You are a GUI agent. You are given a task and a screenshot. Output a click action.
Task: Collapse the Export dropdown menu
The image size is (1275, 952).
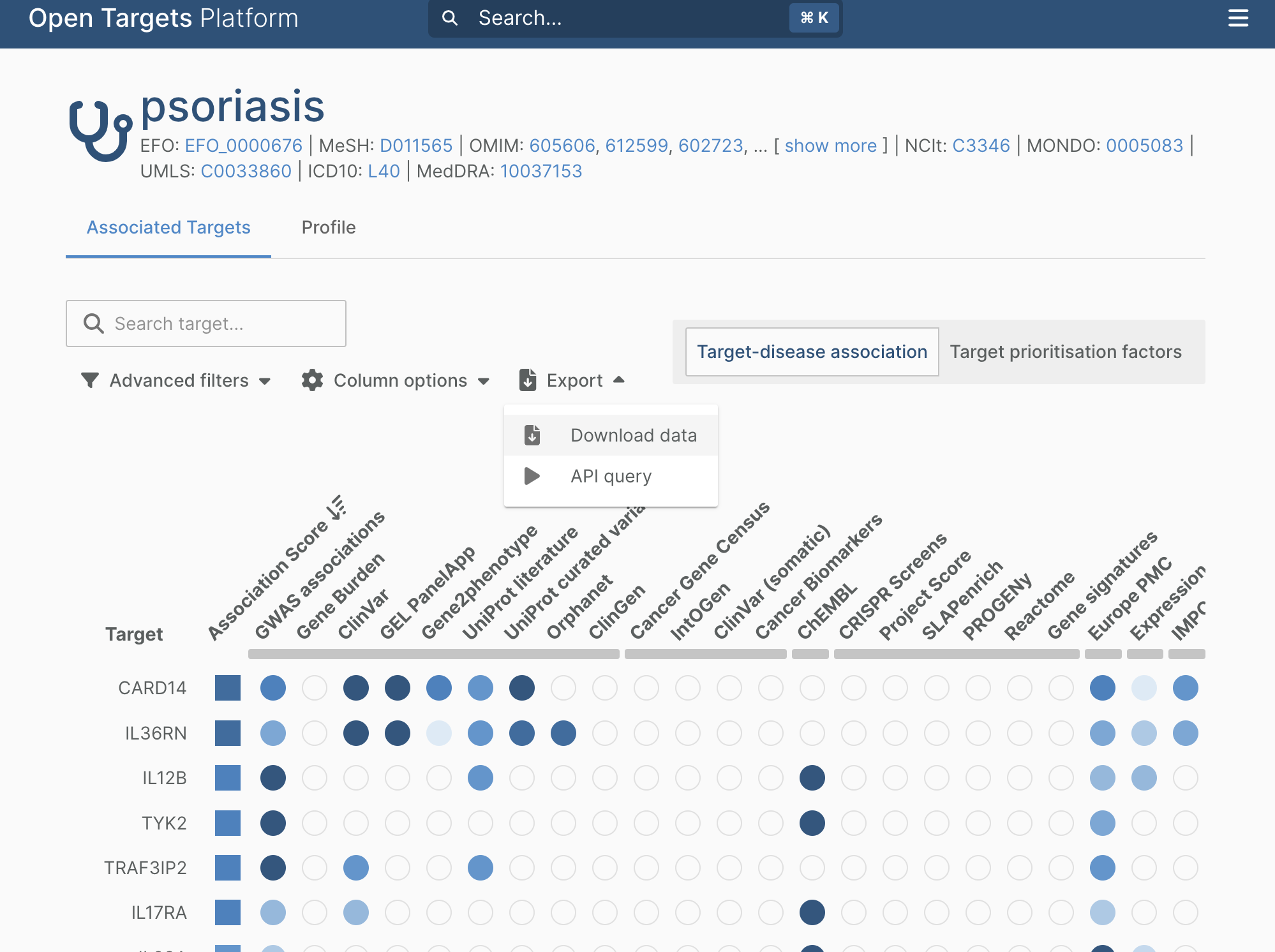[573, 380]
